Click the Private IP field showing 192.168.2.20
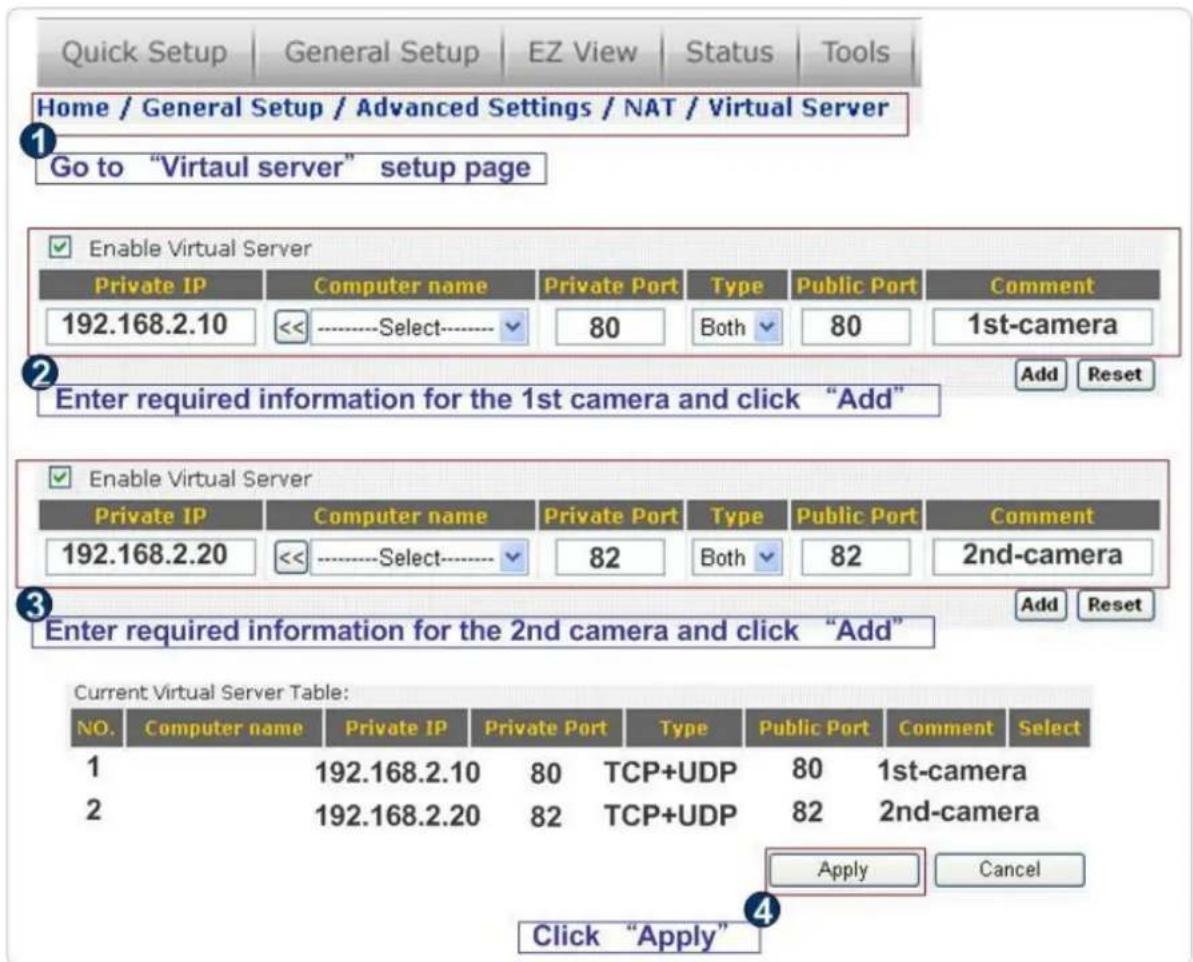Screen dimensions: 1193x962 150,556
